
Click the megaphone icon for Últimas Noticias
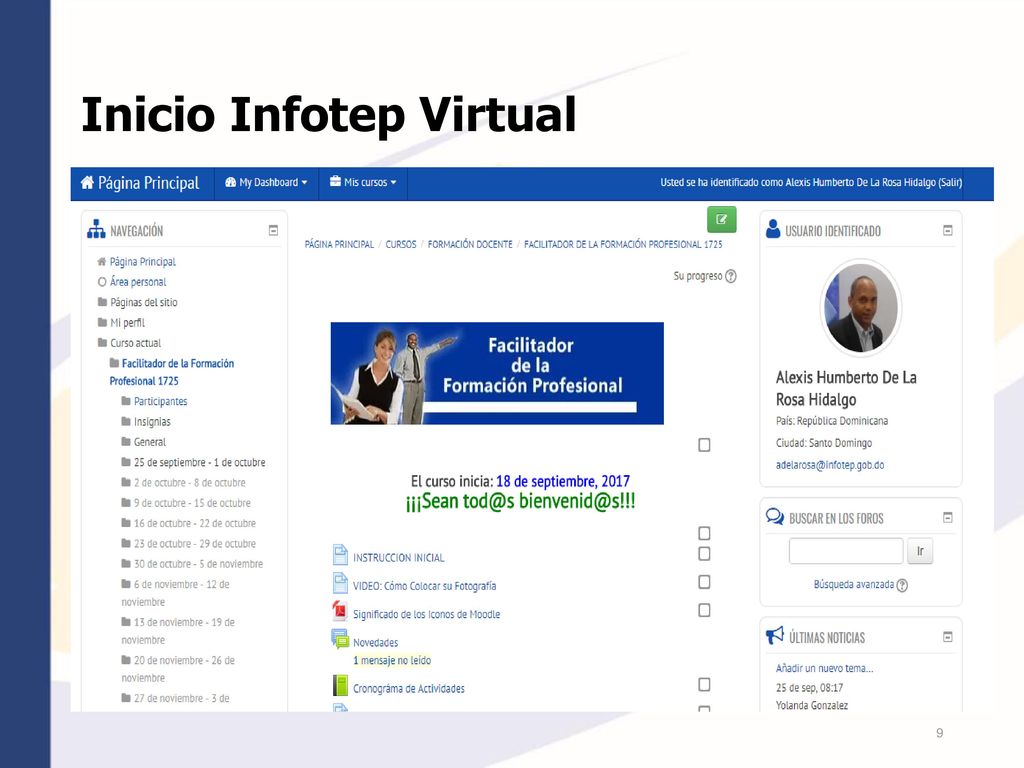(x=775, y=635)
